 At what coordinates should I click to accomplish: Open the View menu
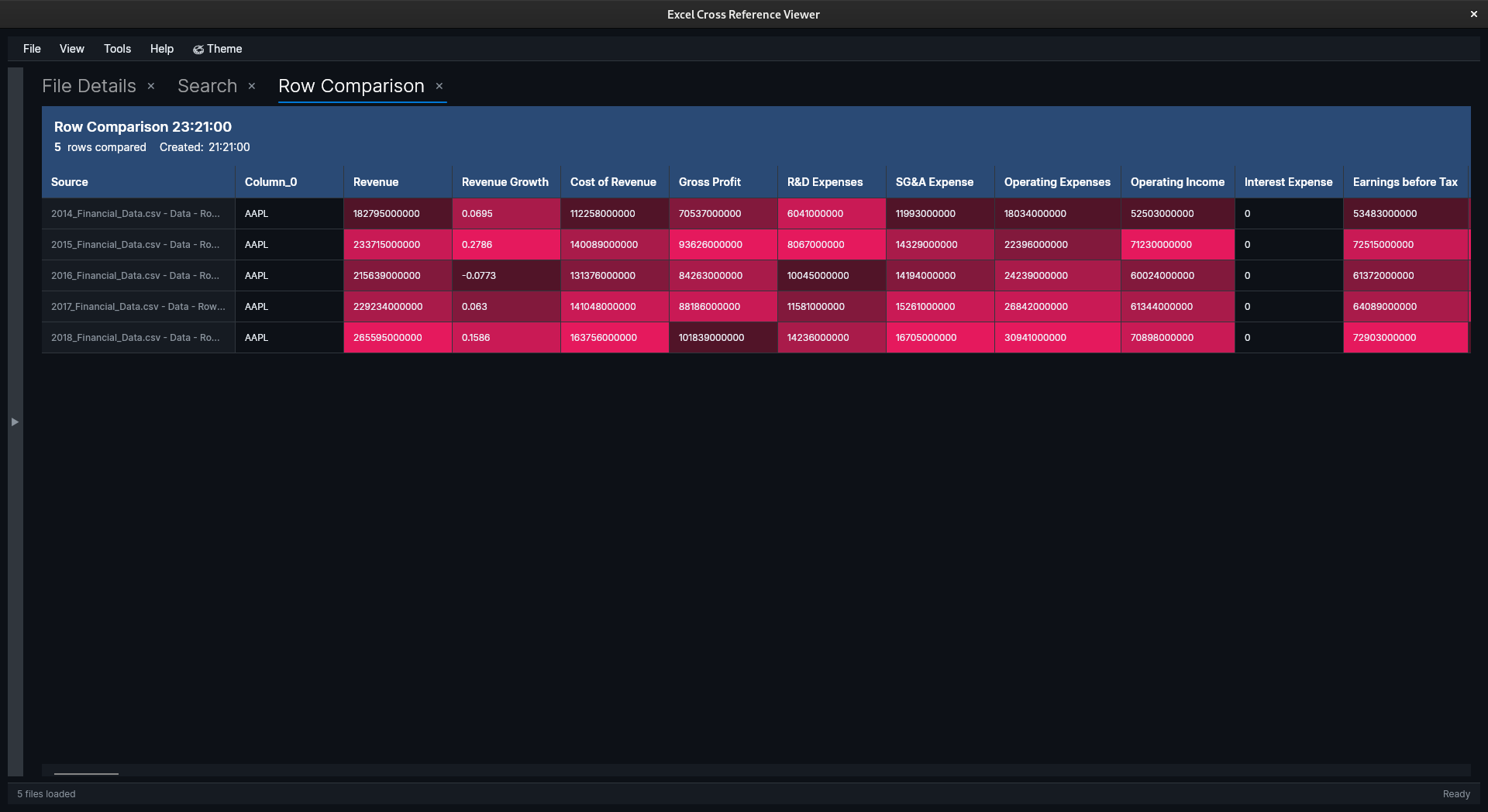point(72,49)
